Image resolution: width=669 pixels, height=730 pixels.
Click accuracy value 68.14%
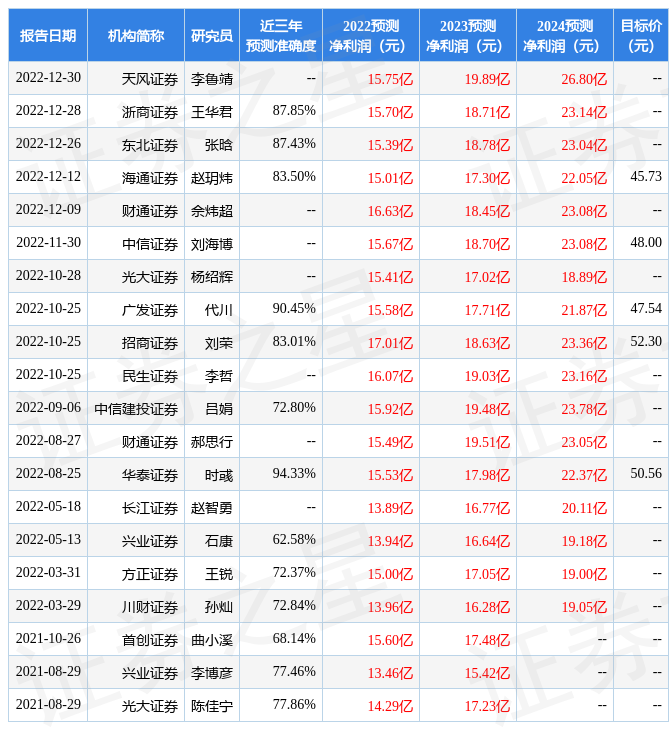294,638
